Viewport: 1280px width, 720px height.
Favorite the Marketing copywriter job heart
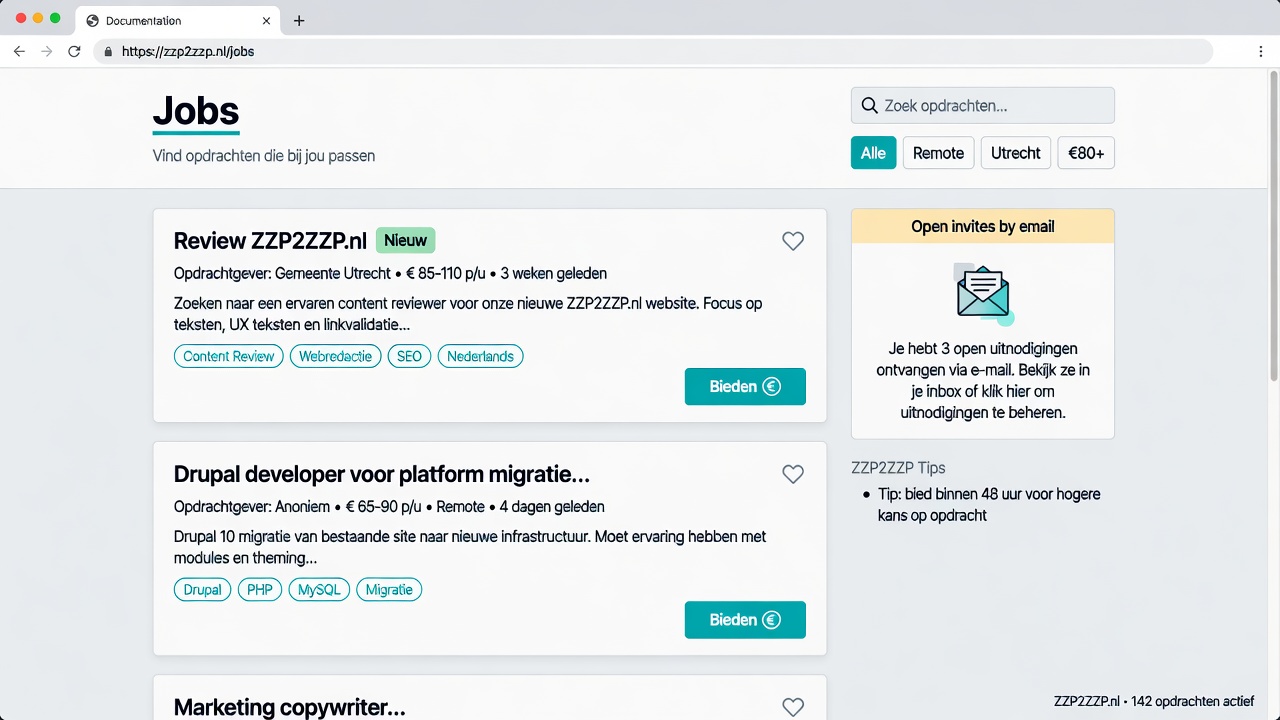[793, 707]
